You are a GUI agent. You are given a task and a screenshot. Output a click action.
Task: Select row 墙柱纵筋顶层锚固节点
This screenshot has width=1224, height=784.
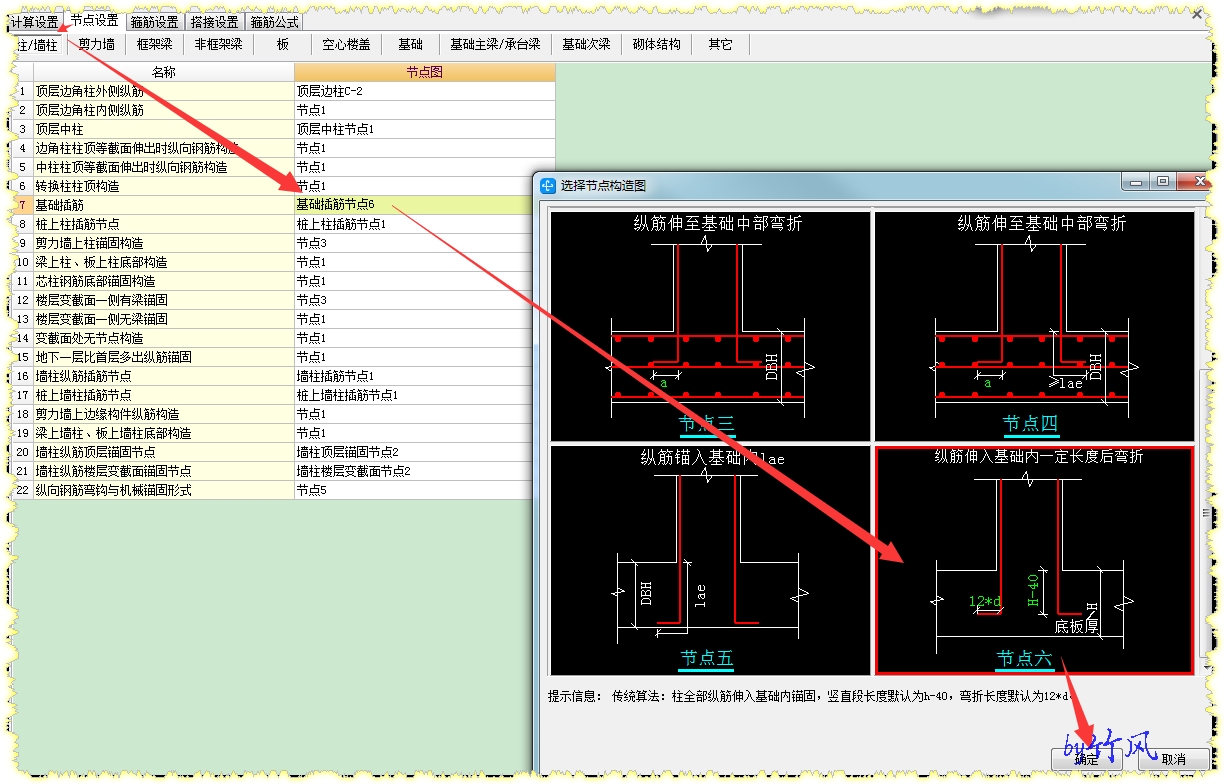point(164,452)
